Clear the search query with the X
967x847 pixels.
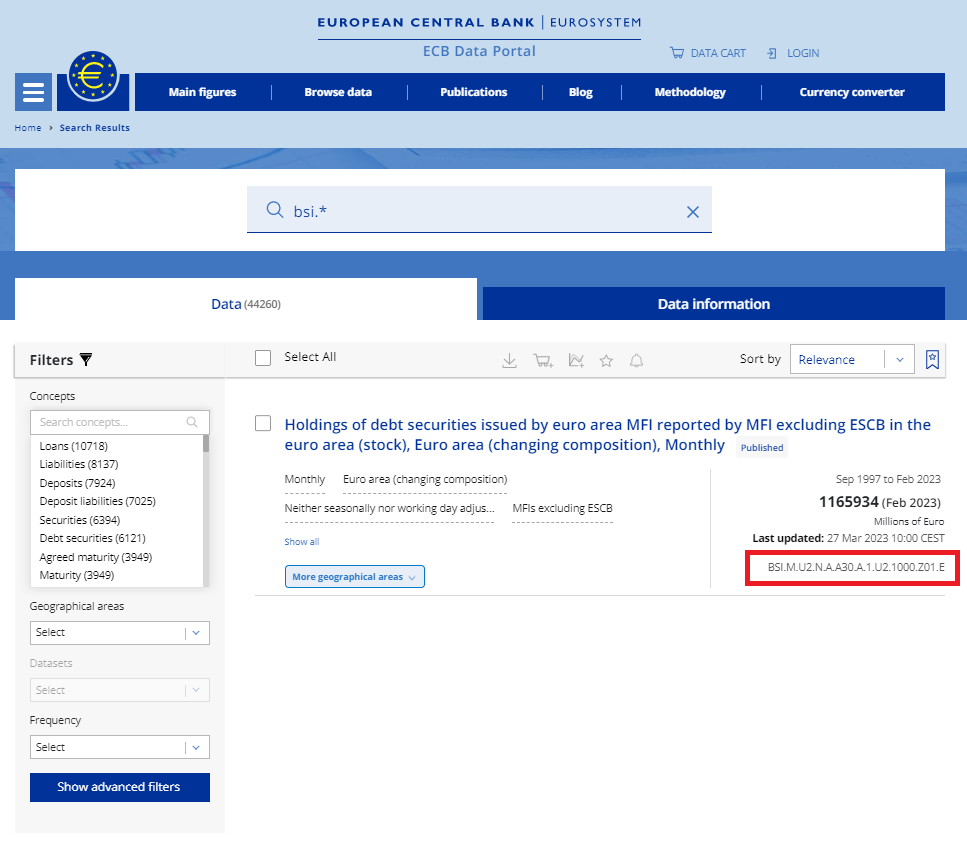693,211
